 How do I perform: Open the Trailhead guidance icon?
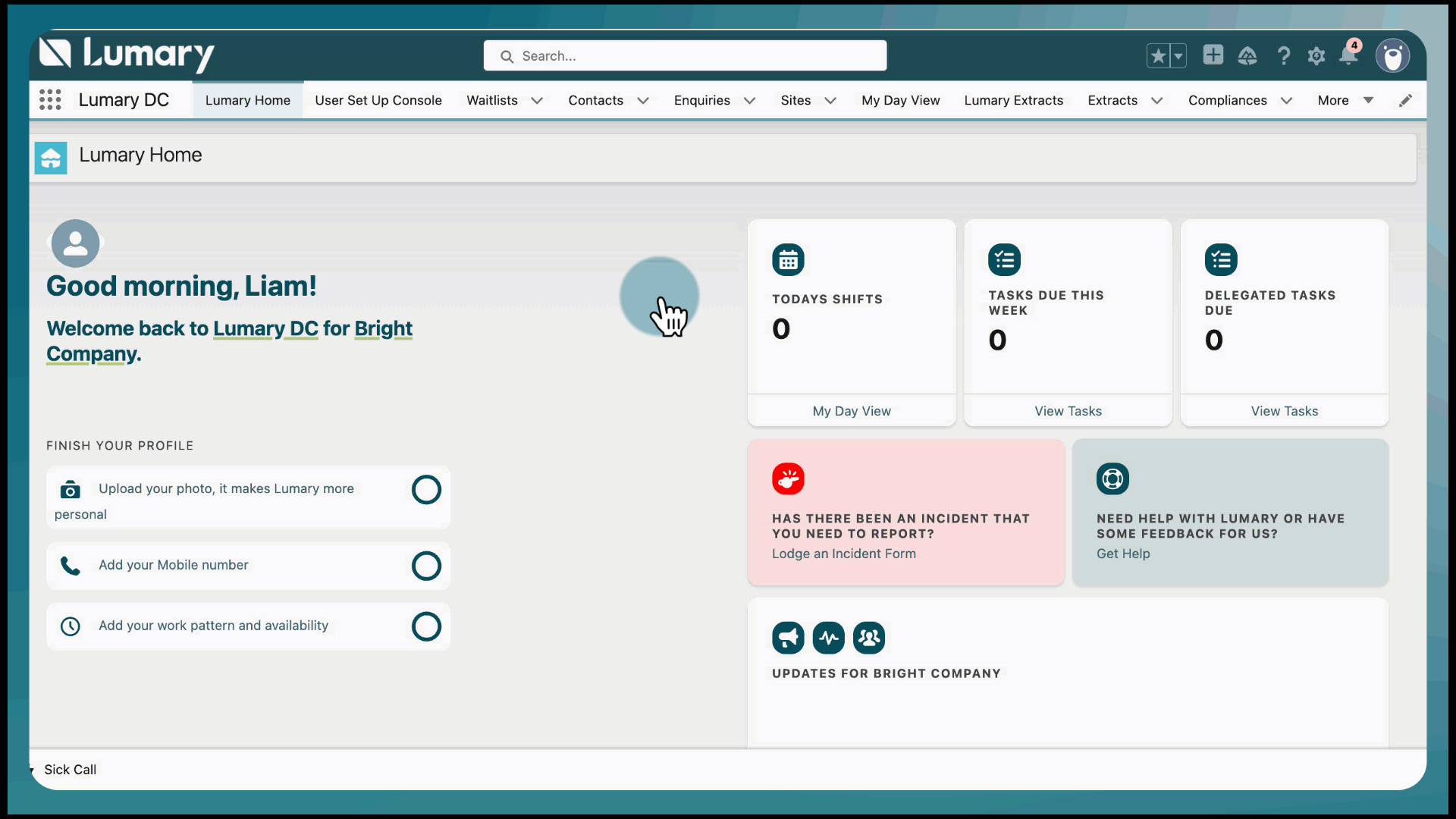1247,56
